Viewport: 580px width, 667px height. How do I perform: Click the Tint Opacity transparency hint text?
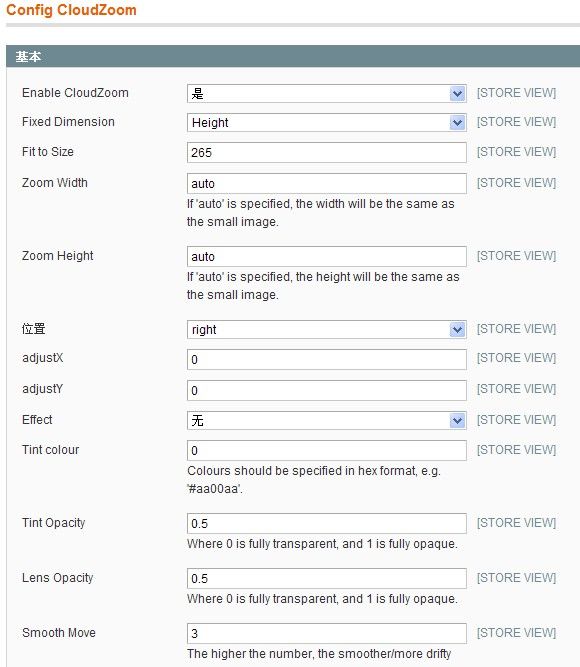click(322, 544)
